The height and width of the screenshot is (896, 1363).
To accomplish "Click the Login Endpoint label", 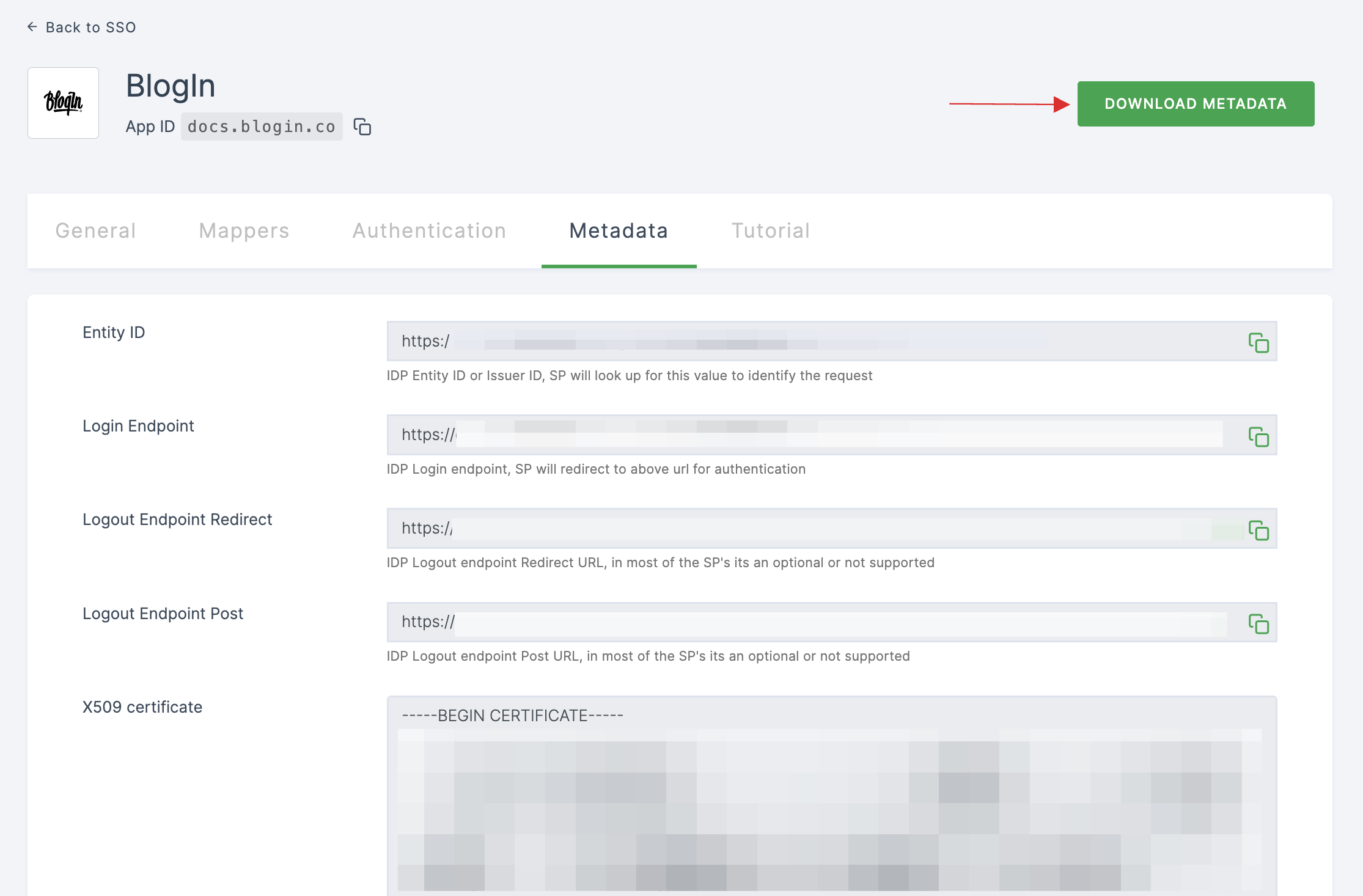I will click(x=138, y=426).
